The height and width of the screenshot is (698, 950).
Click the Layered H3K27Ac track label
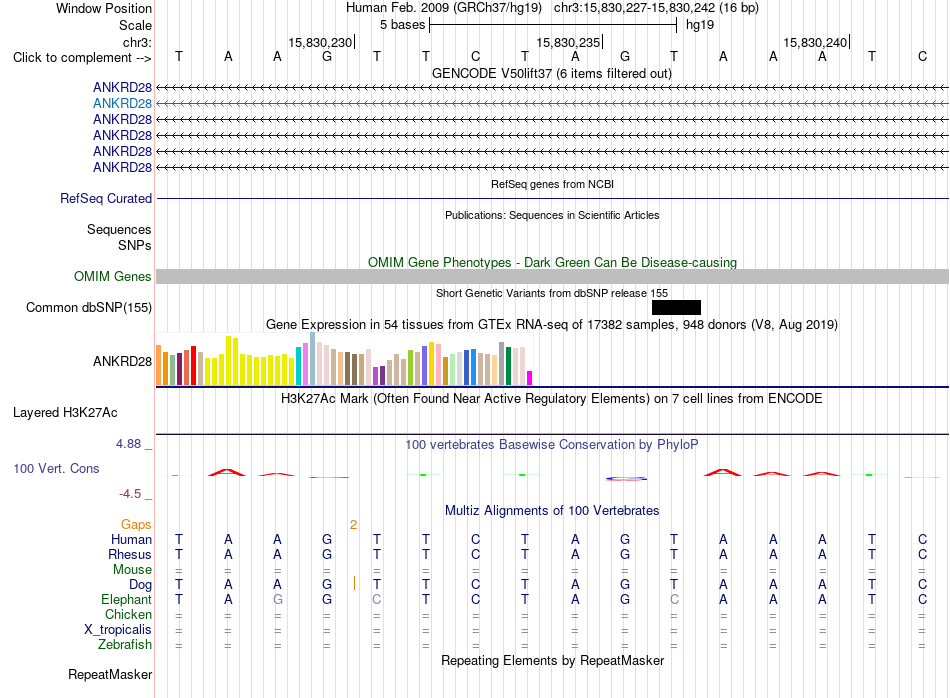tap(65, 413)
